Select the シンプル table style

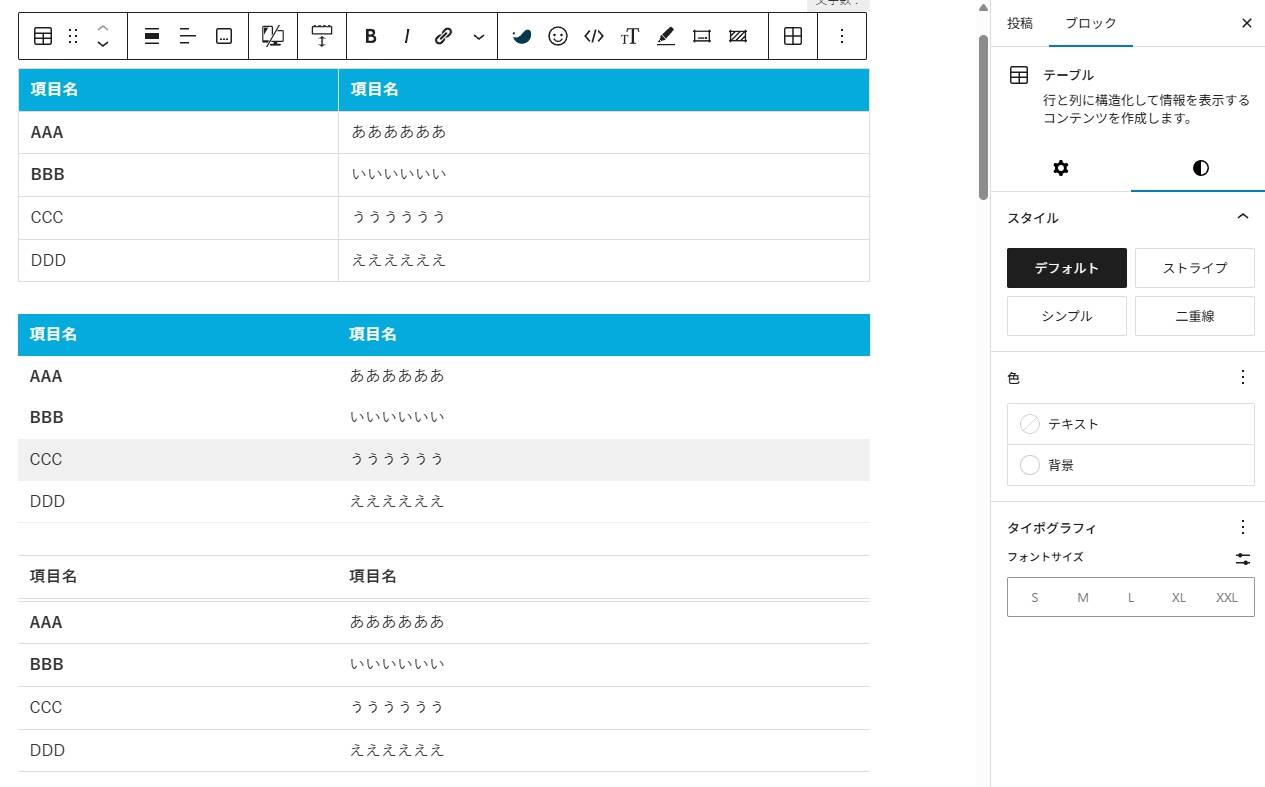pos(1066,316)
